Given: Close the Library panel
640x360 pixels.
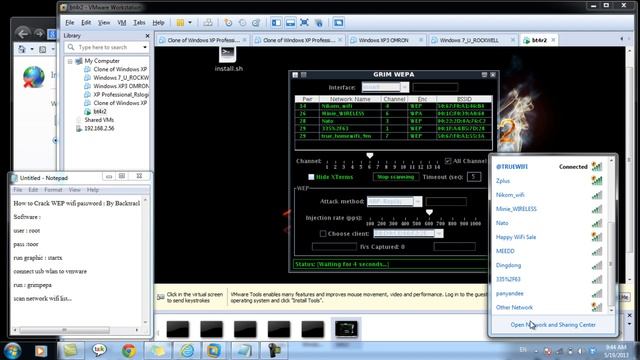Looking at the screenshot, I should tap(147, 36).
